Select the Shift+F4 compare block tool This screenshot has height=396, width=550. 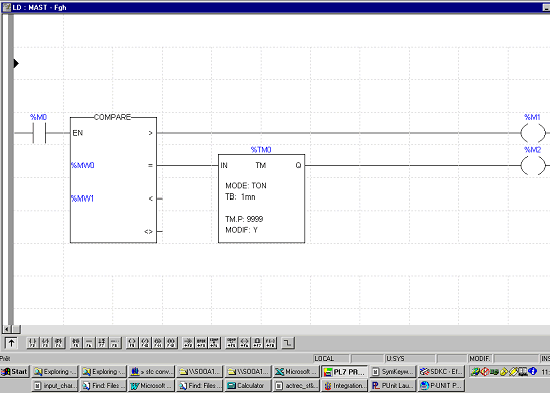pyautogui.click(x=214, y=343)
